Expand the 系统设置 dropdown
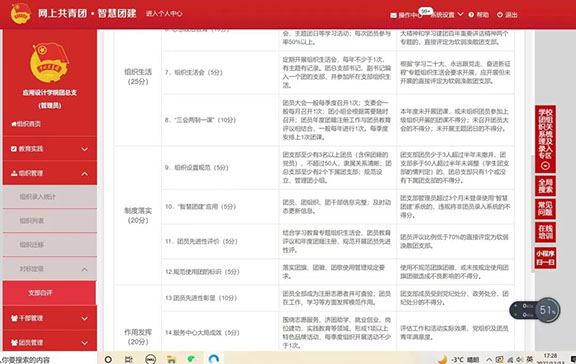576x364 pixels. coord(460,14)
